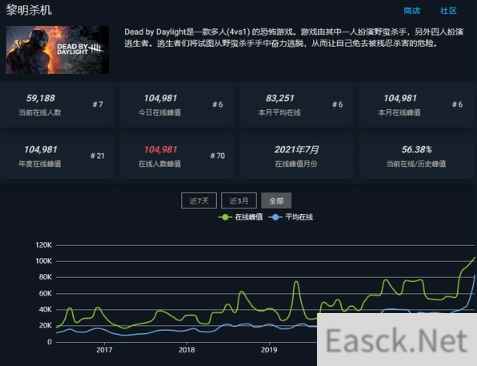
Task: Toggle the blue 平均在线 legend series
Action: coord(291,217)
